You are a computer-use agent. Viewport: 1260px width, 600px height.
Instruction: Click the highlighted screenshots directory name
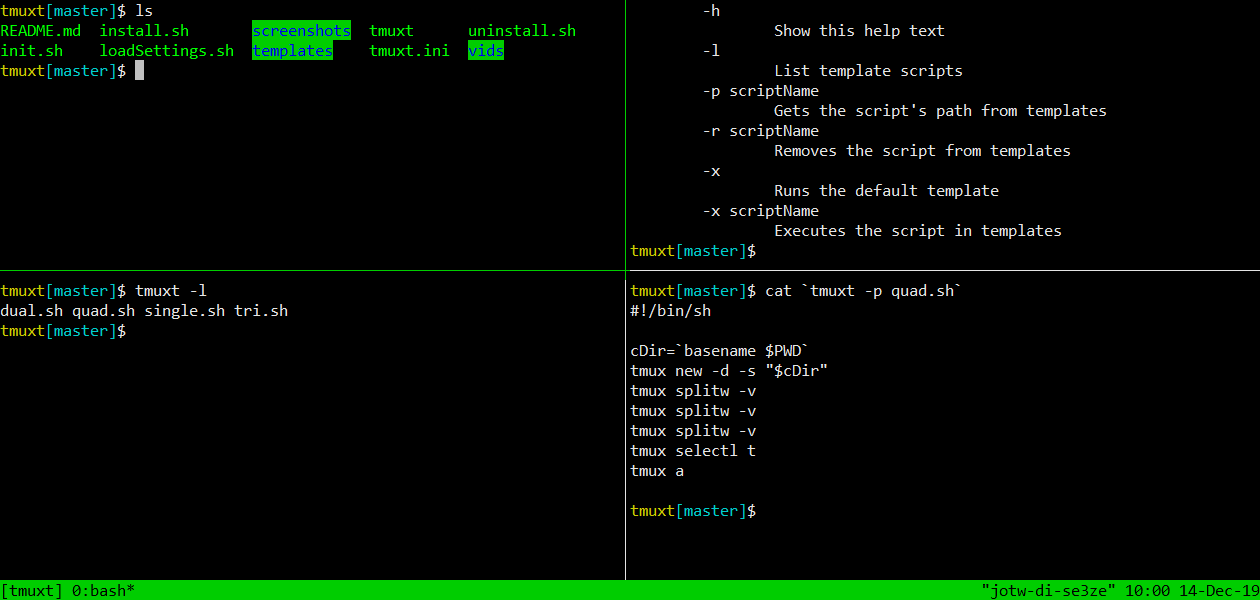click(x=301, y=31)
